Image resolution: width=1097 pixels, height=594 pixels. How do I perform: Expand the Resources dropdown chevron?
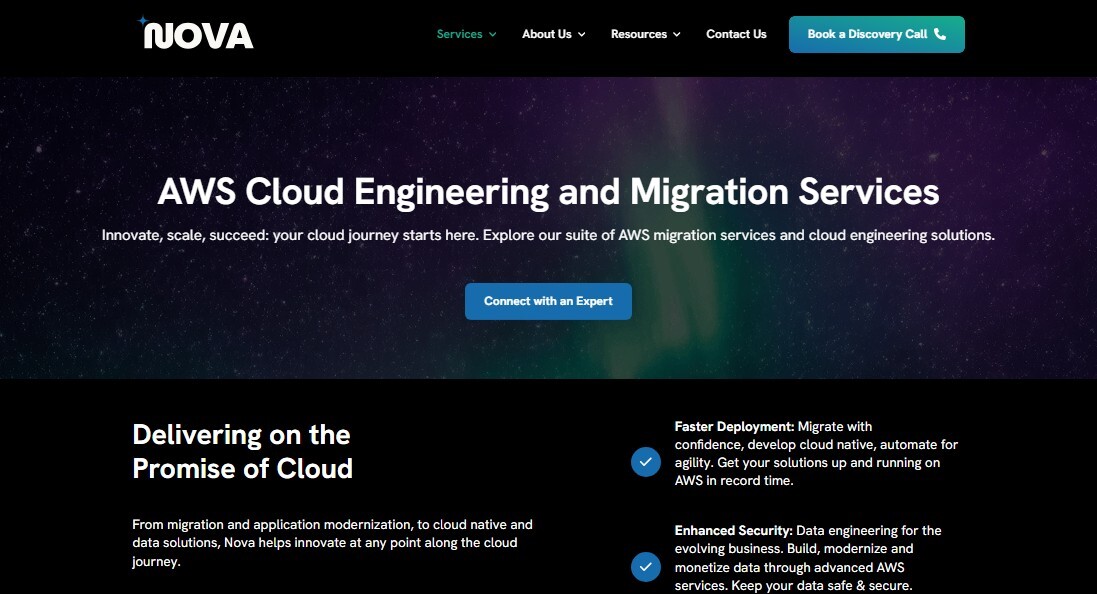676,34
